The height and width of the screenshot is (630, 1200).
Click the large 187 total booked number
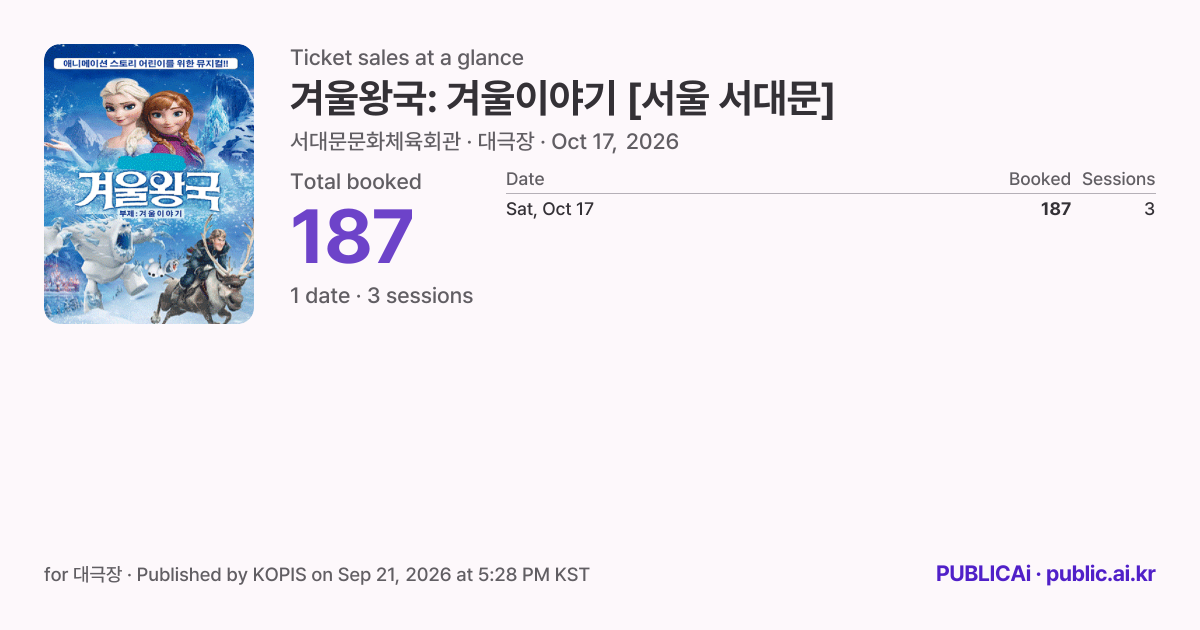tap(352, 236)
